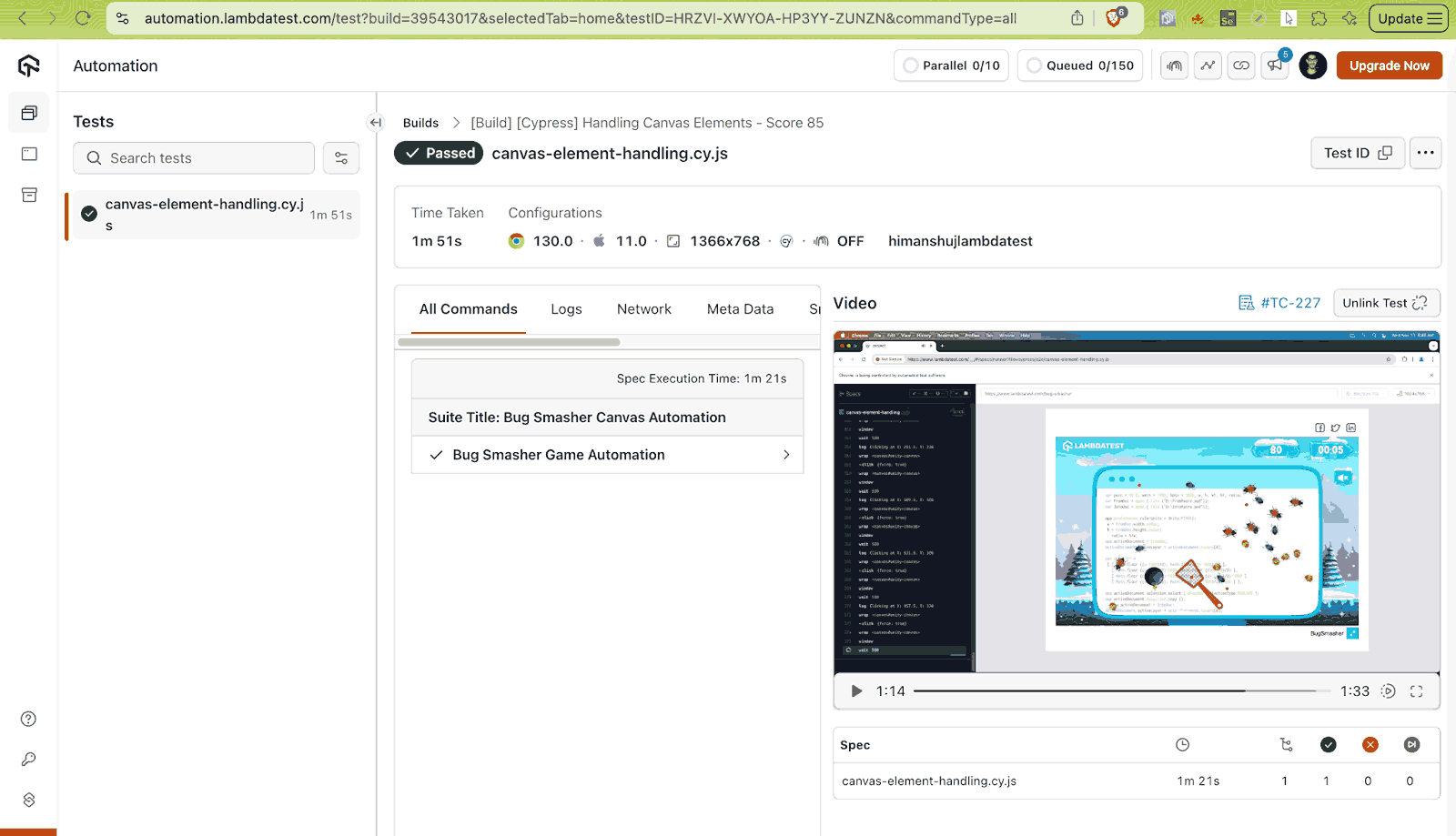Image resolution: width=1456 pixels, height=836 pixels.
Task: Open the Integrations link icon in header
Action: tap(1240, 65)
